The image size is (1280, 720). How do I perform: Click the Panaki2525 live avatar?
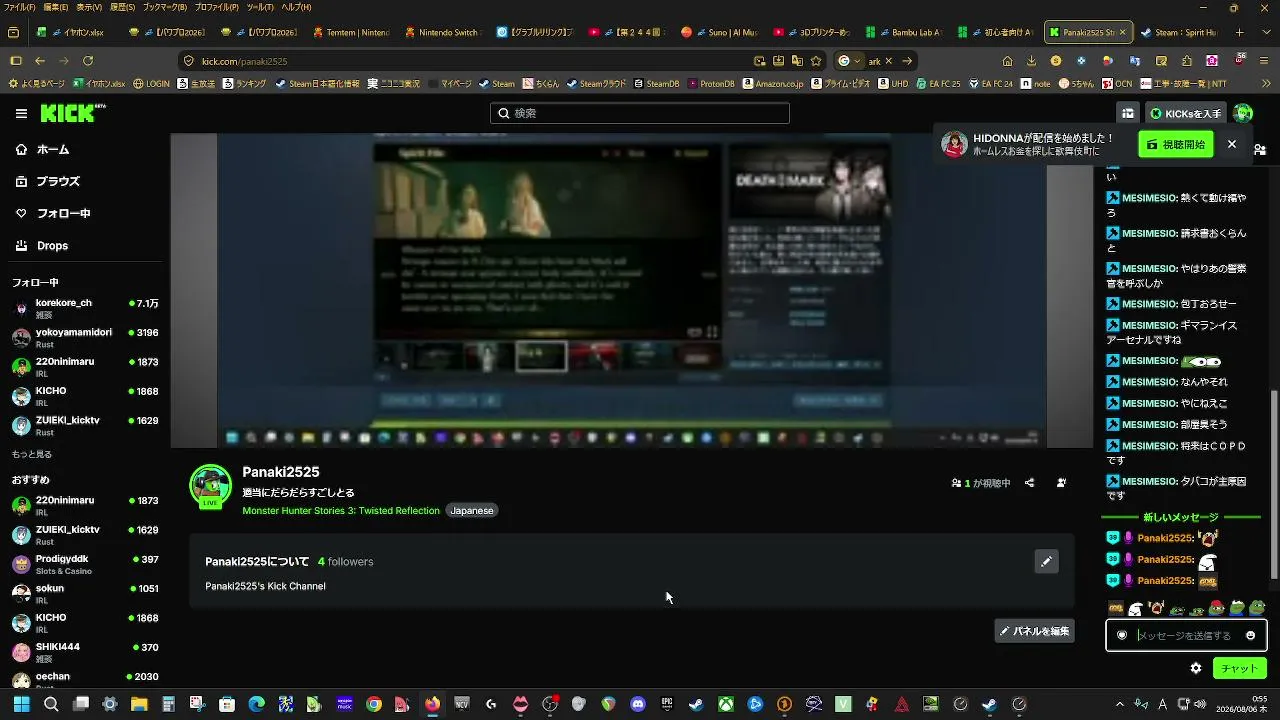pyautogui.click(x=210, y=486)
